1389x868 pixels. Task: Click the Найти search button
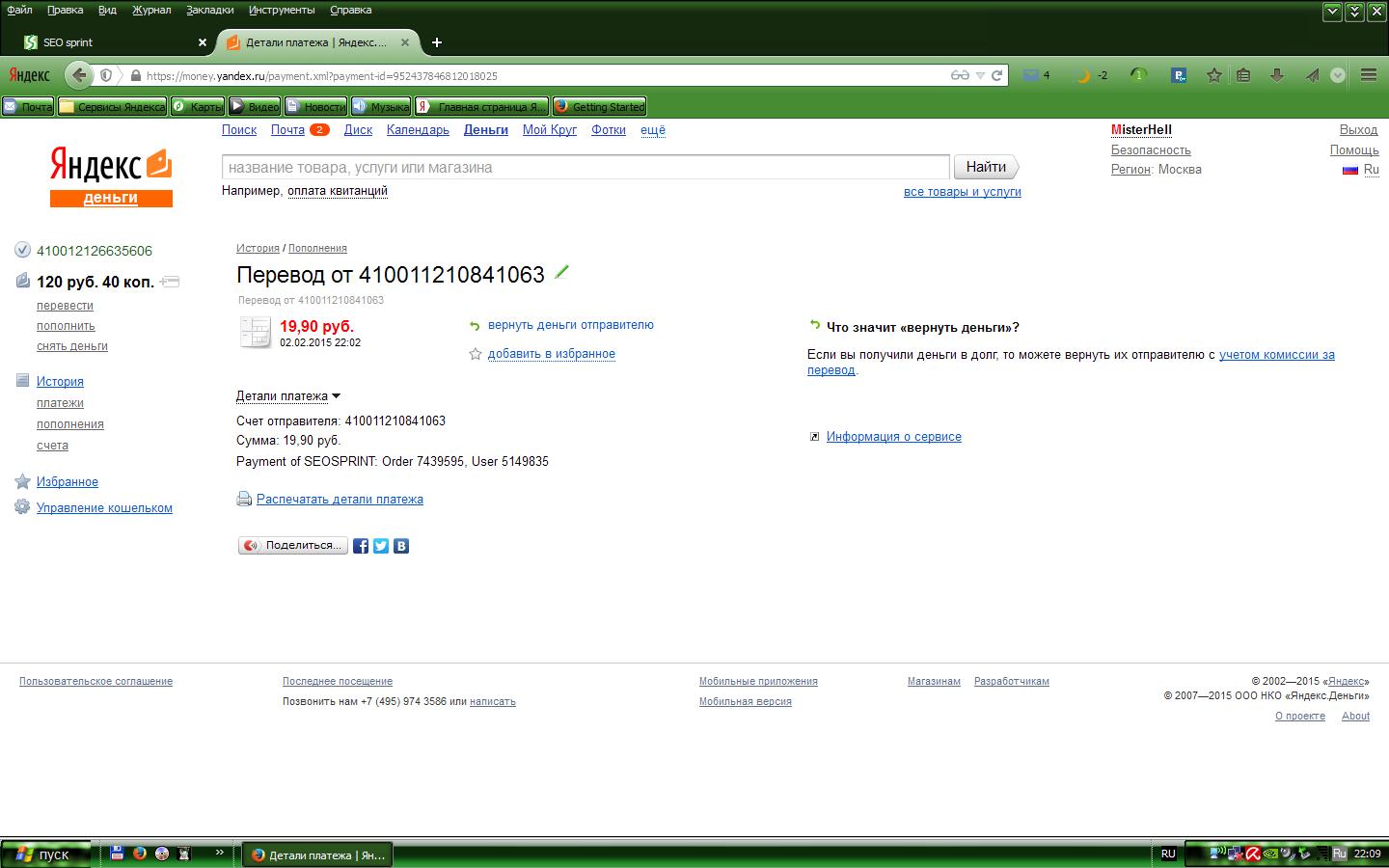[x=986, y=167]
